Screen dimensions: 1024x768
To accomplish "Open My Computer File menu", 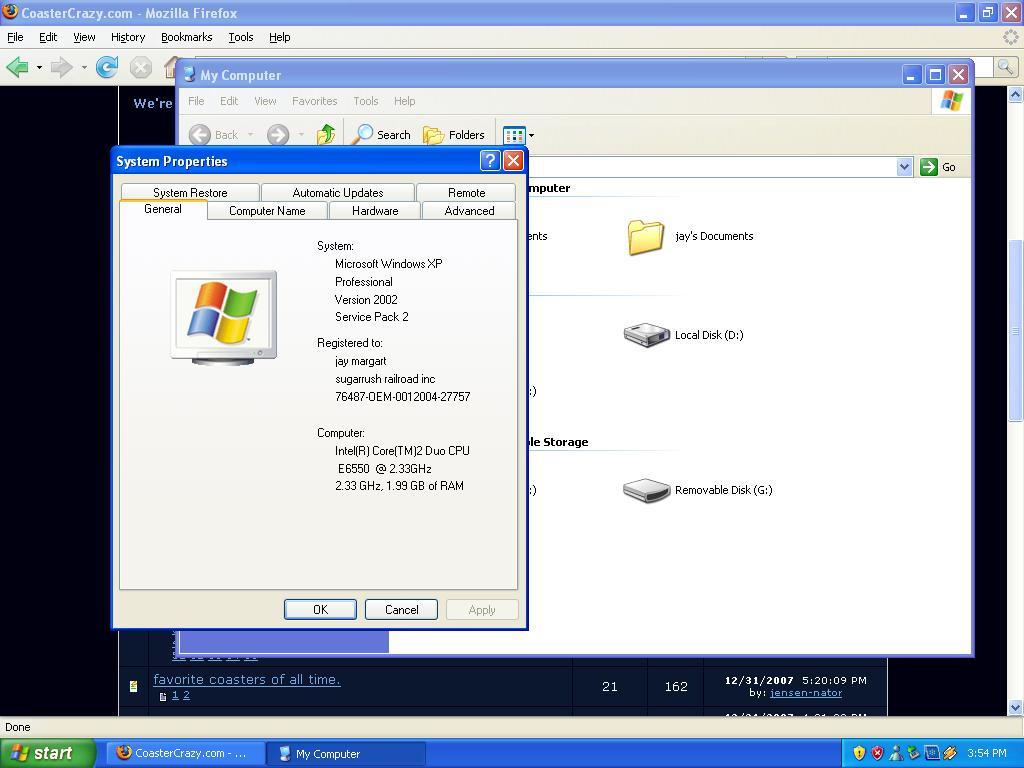I will pyautogui.click(x=196, y=101).
